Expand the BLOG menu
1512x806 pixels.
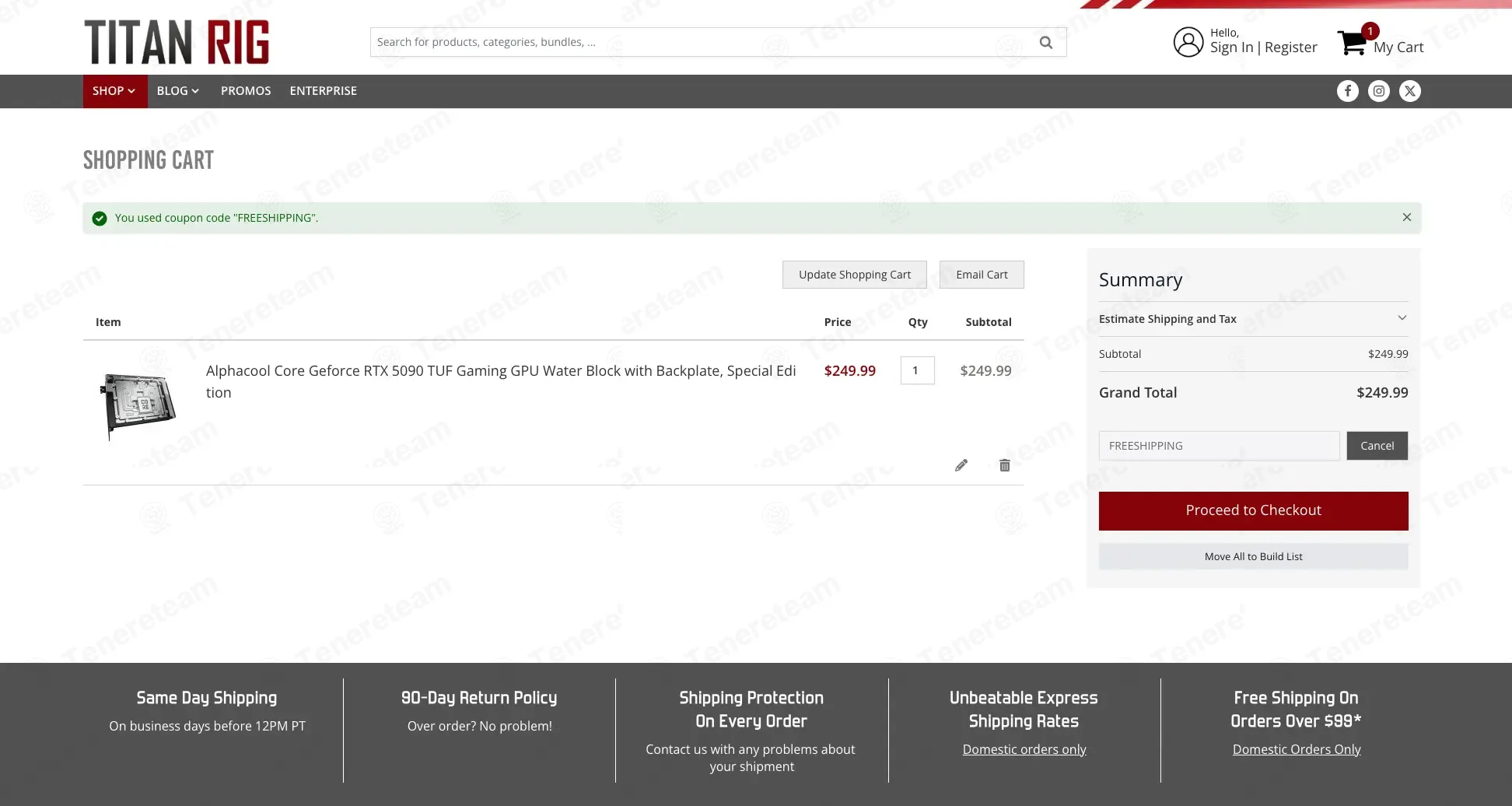[x=178, y=91]
